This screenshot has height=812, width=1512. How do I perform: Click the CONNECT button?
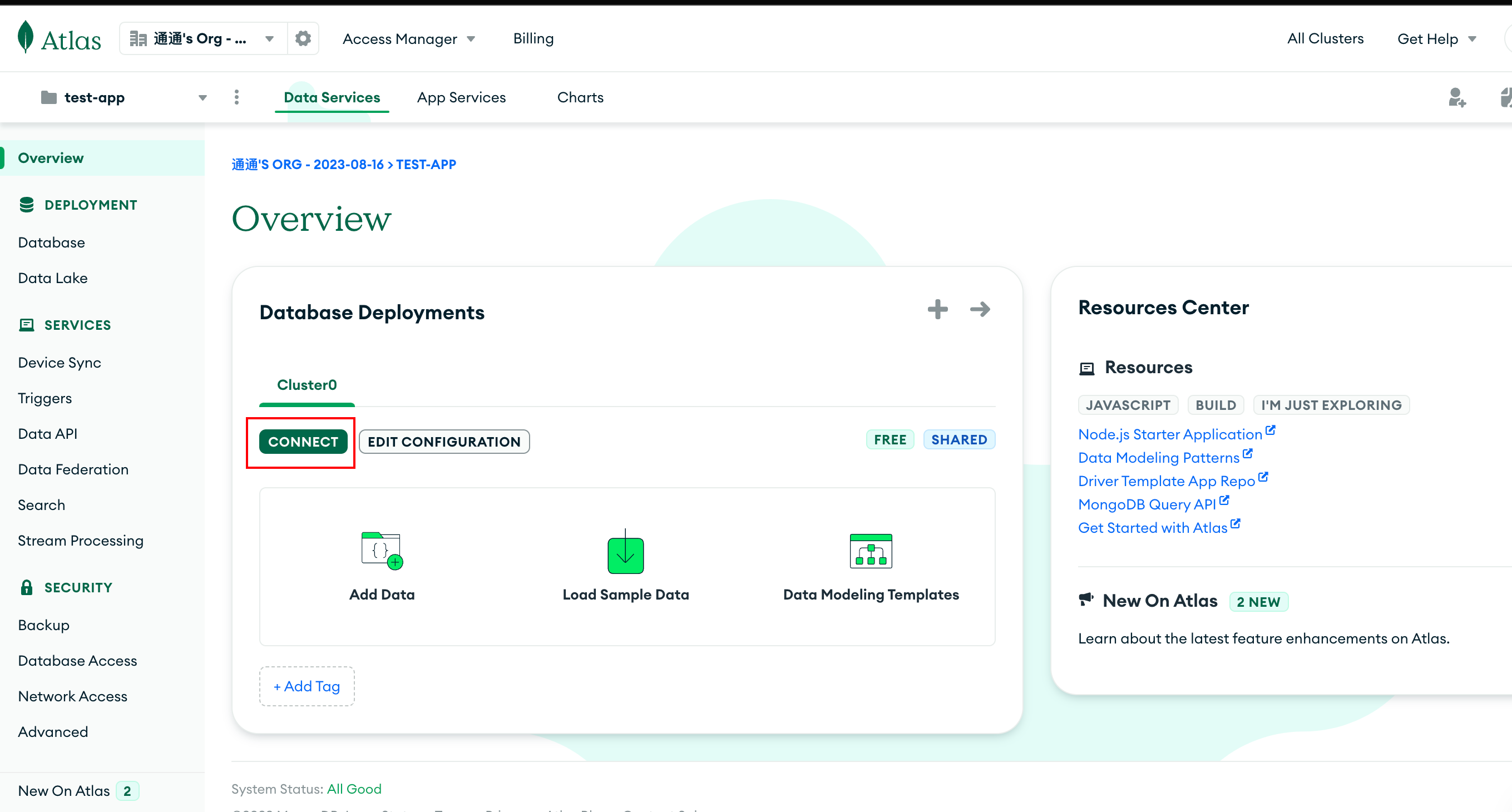point(303,442)
